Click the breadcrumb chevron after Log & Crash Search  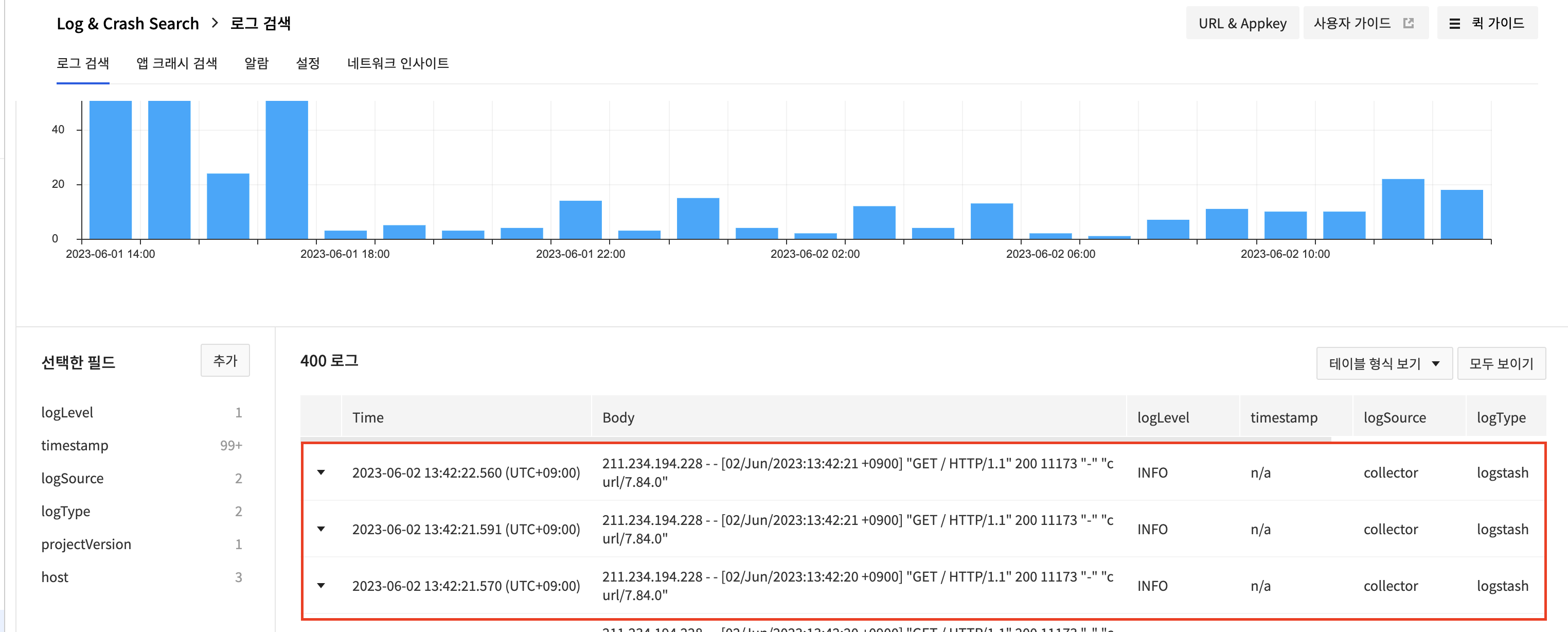coord(215,23)
